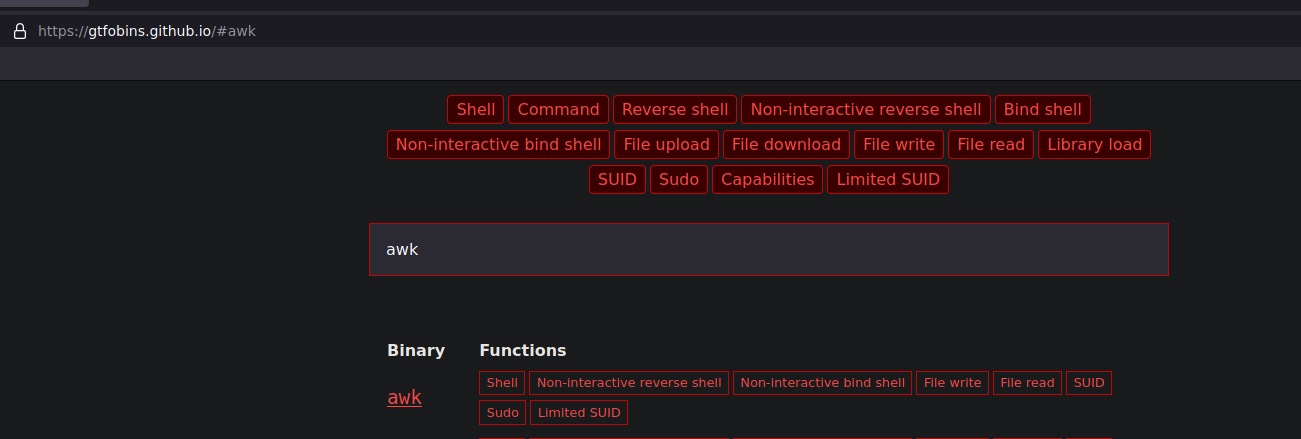Click awk's Non-interactive bind shell tag
1301x439 pixels.
click(822, 383)
